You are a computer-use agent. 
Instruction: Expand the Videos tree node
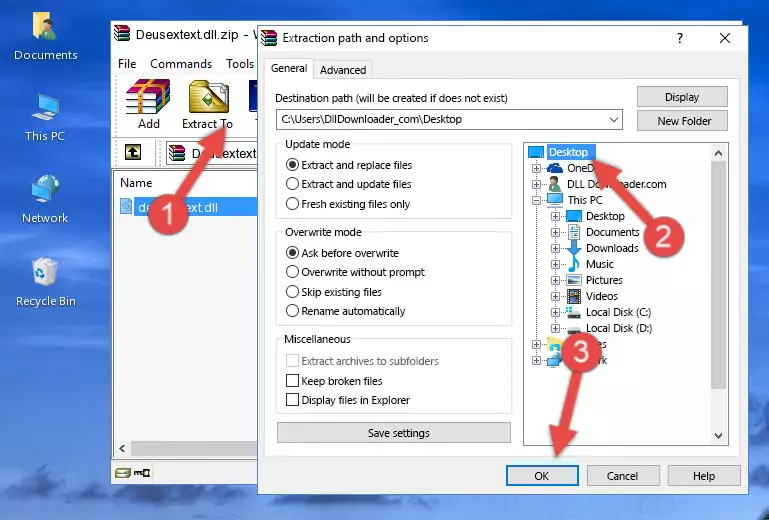click(x=555, y=296)
